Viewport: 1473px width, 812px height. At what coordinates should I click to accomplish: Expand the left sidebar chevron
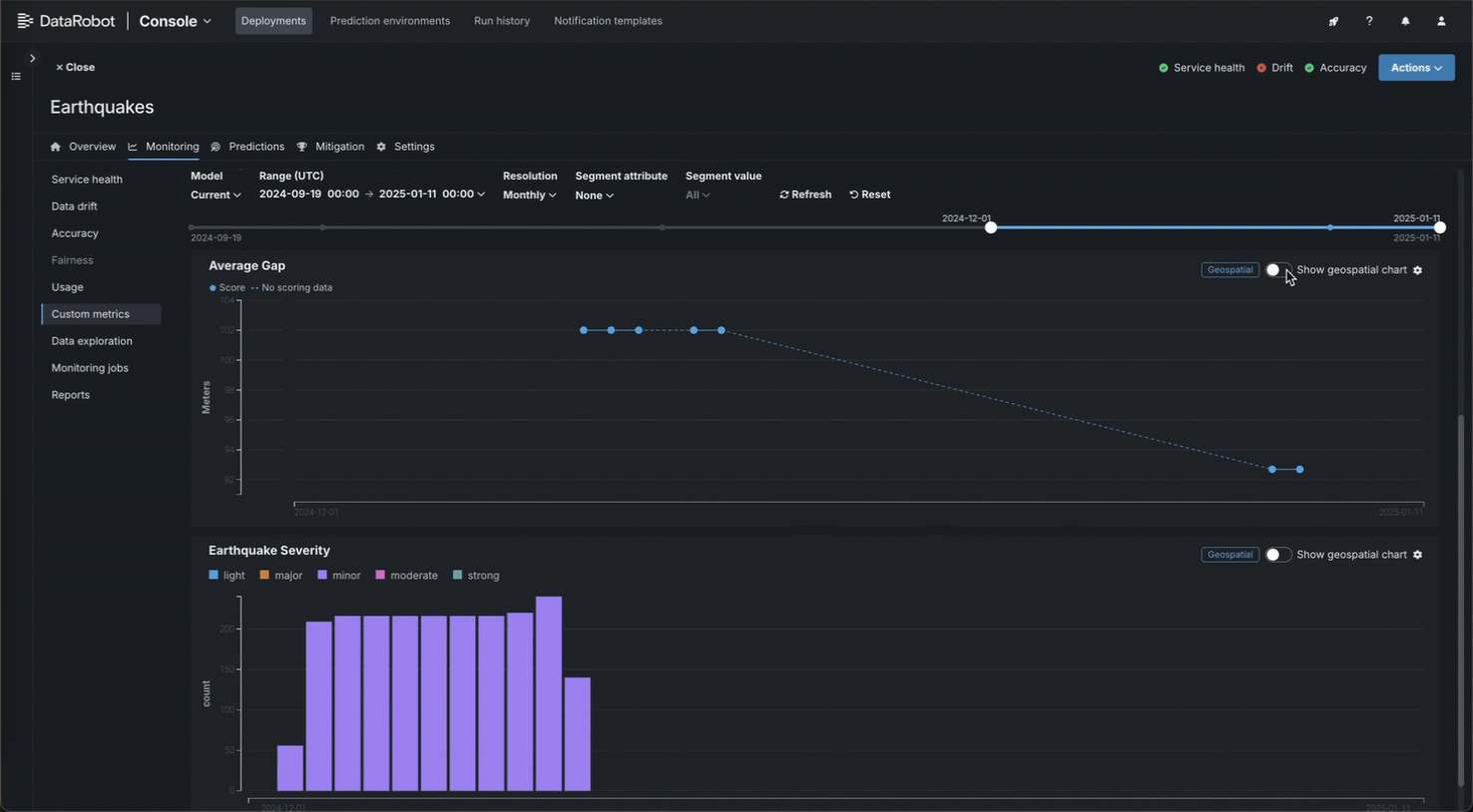(32, 59)
